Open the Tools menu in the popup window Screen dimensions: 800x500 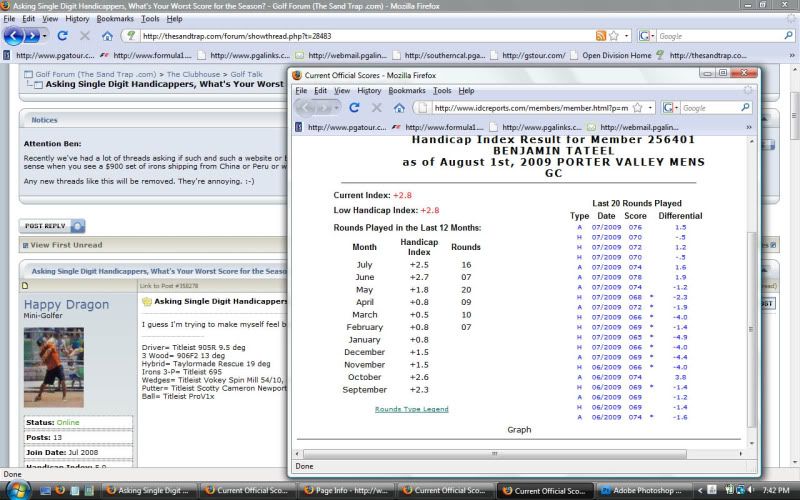coord(441,90)
